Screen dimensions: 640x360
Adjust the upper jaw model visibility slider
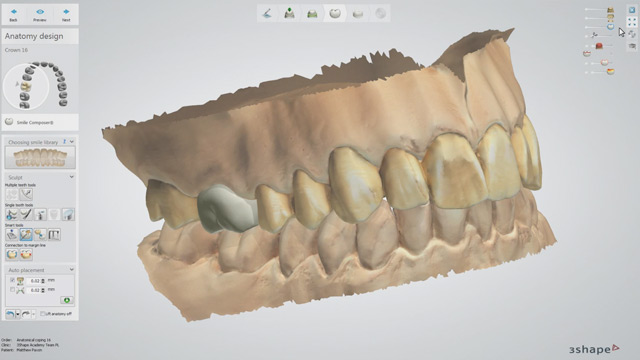tap(599, 9)
